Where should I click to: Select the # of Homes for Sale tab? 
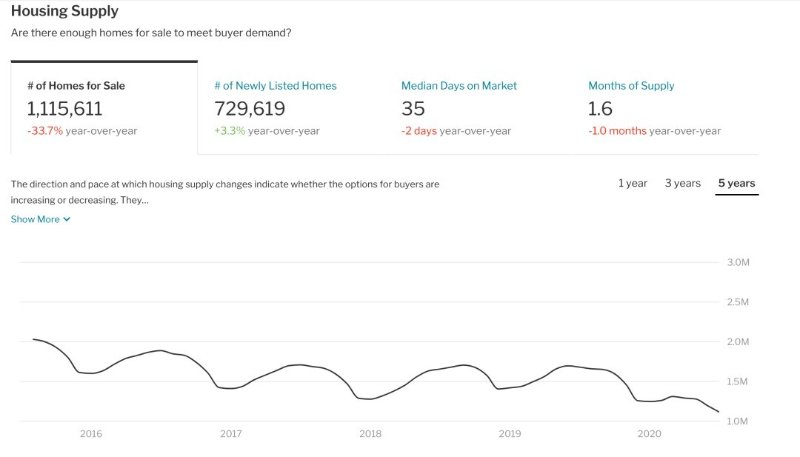tap(104, 108)
